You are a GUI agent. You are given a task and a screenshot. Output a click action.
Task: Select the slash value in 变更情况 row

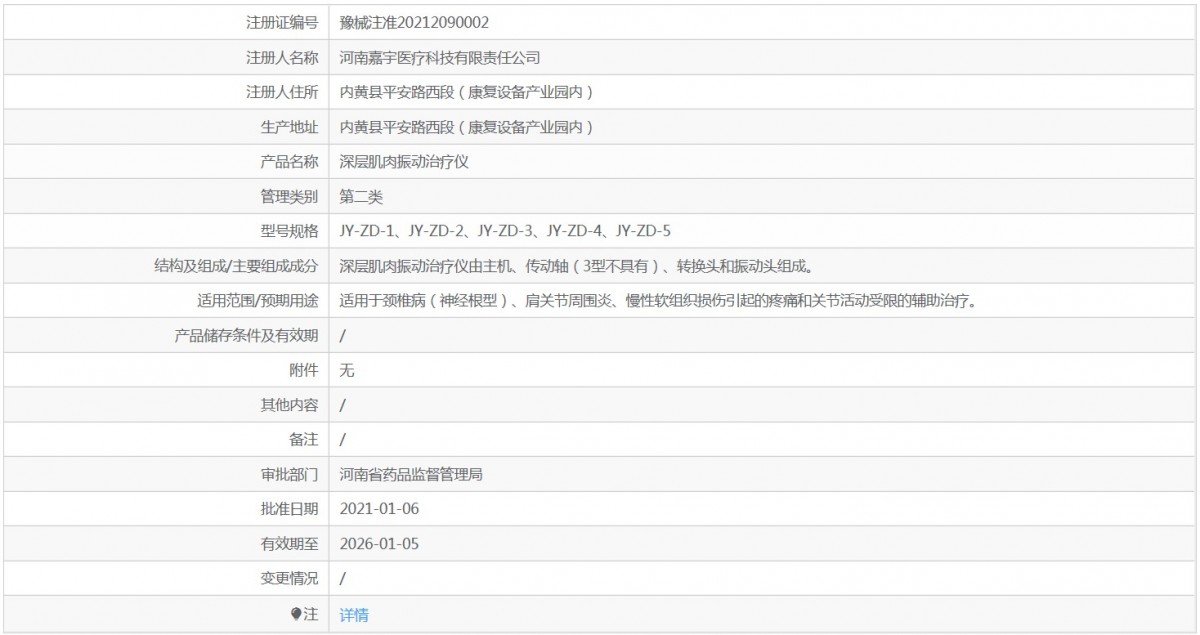[343, 580]
